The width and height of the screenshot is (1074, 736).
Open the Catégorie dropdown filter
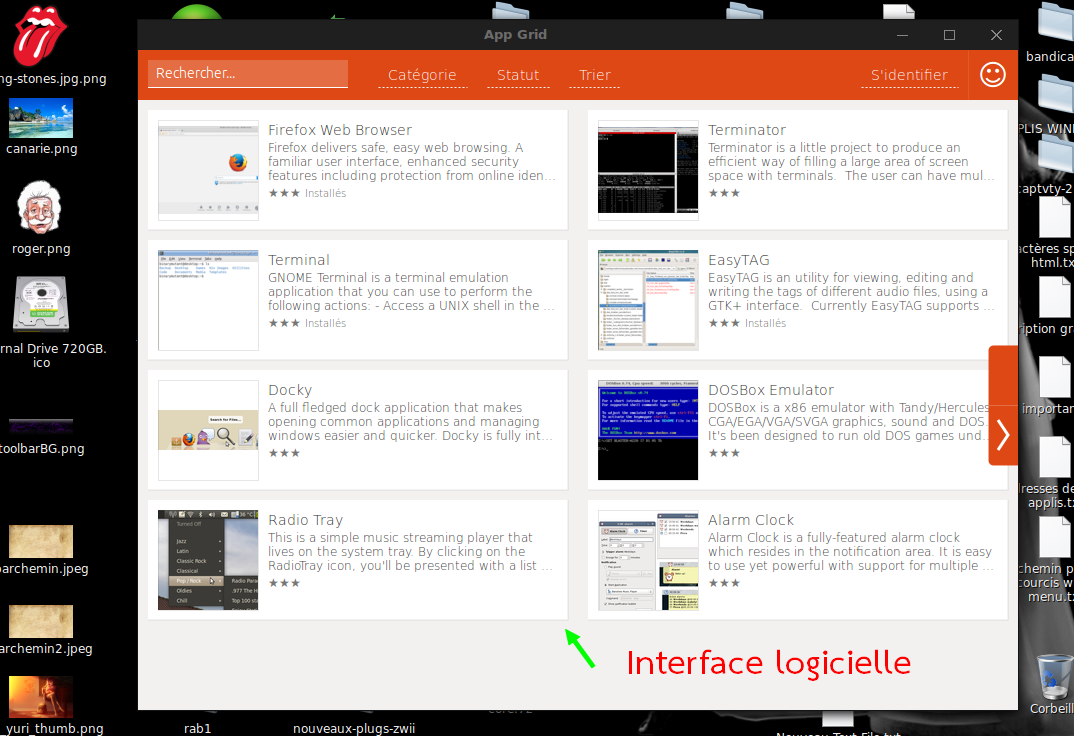(421, 75)
